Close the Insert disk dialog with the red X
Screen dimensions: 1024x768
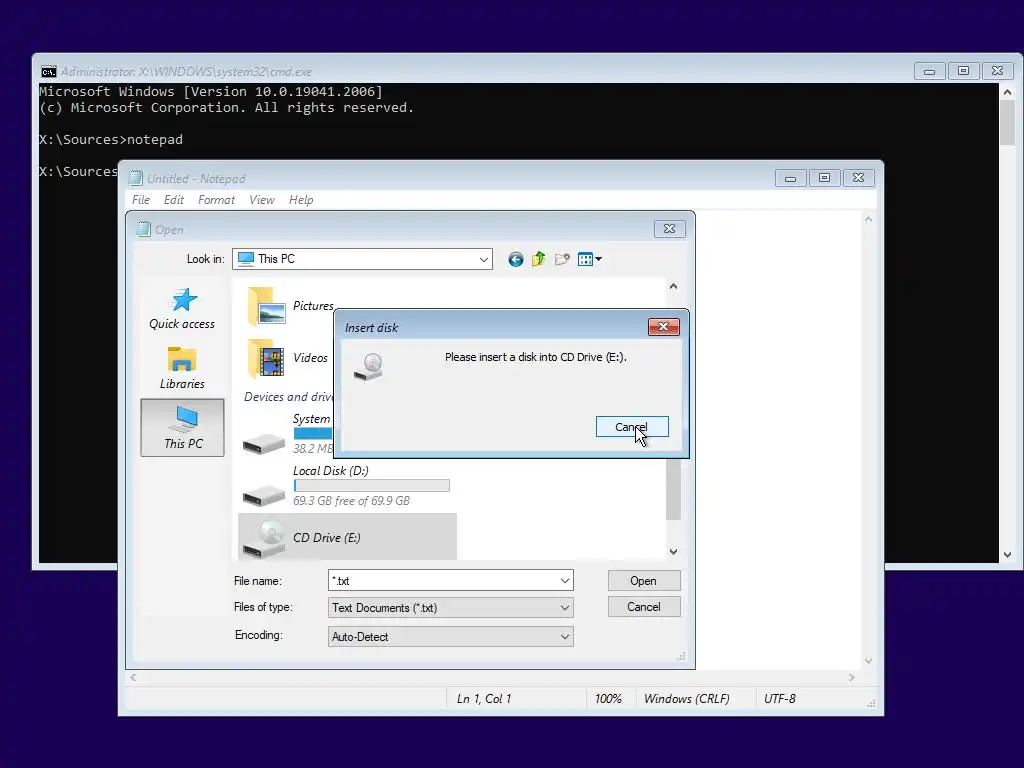point(663,327)
